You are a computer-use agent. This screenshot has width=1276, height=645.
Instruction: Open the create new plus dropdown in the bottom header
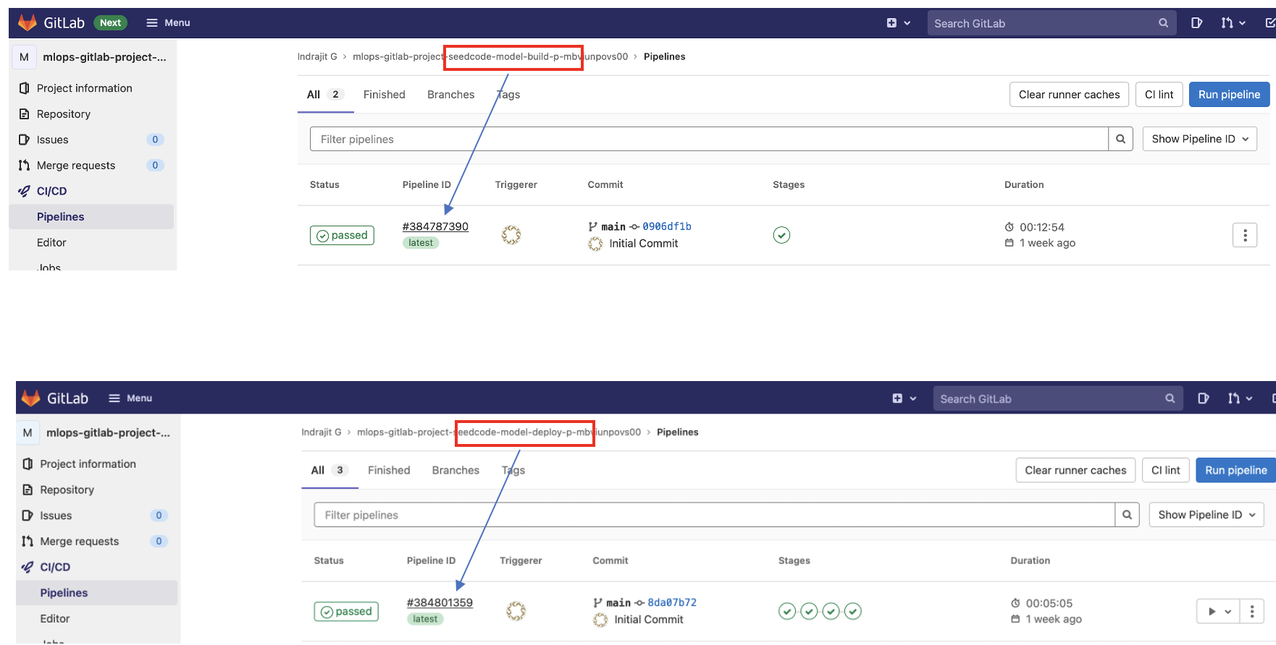point(904,399)
